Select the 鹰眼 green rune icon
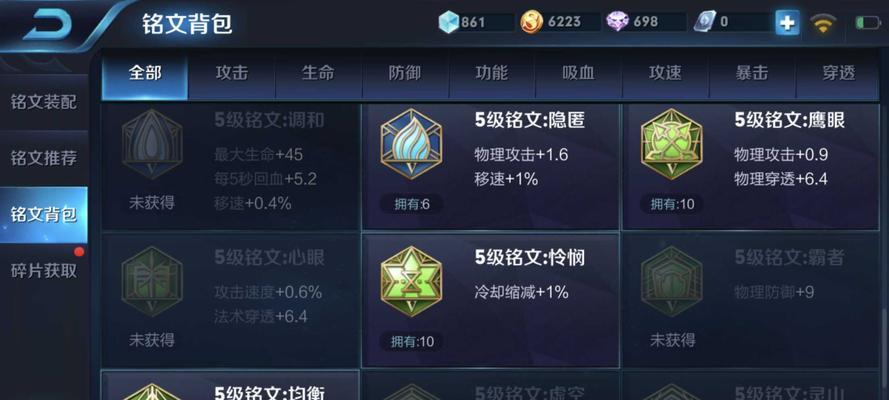Screen dimensions: 889x400 [x=672, y=144]
